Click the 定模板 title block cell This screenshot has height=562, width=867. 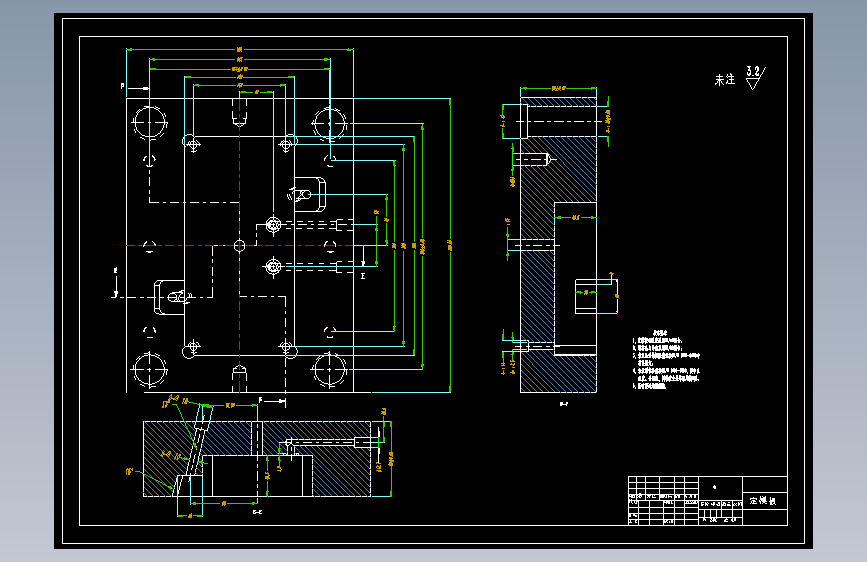[764, 501]
